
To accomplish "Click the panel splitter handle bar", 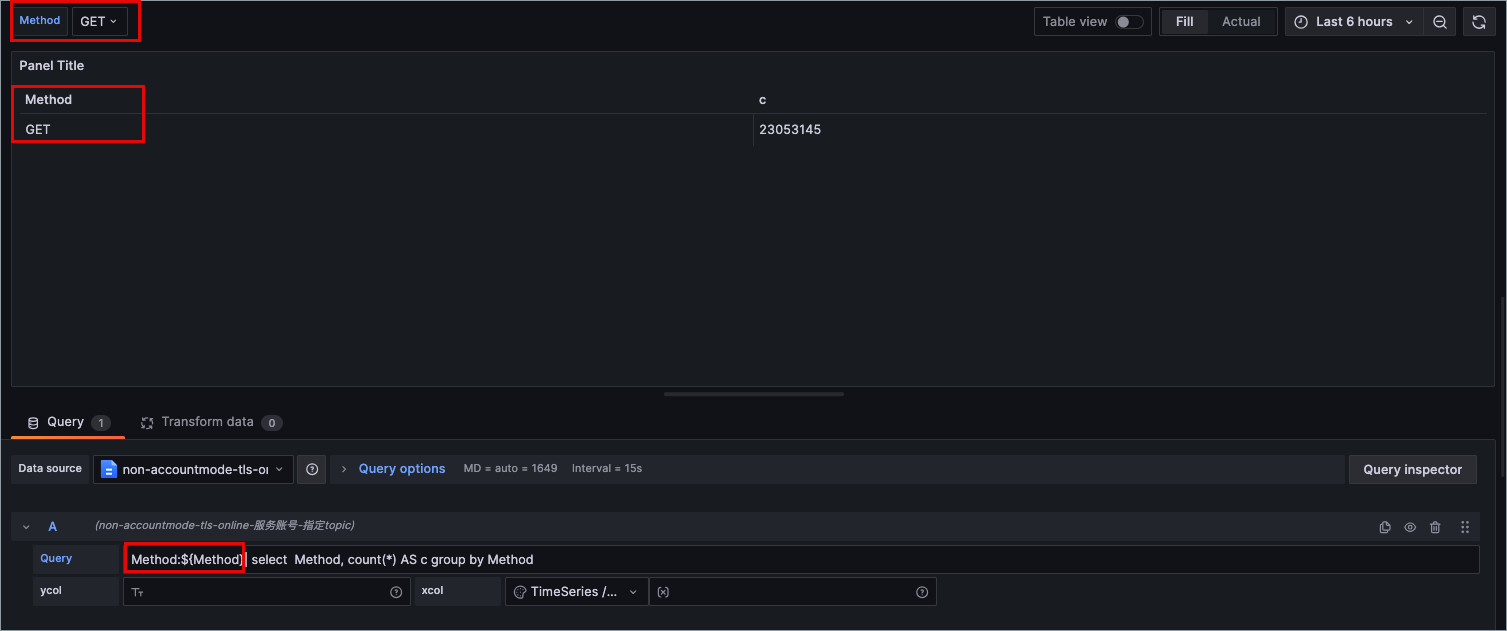I will 754,394.
